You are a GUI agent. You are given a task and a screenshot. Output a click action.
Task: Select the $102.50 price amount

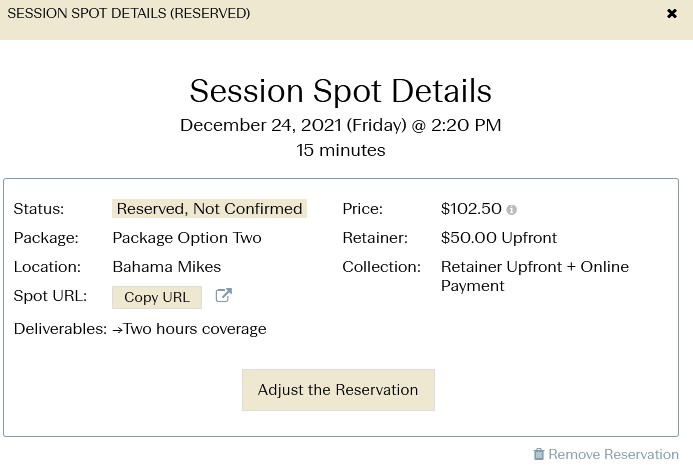point(471,209)
